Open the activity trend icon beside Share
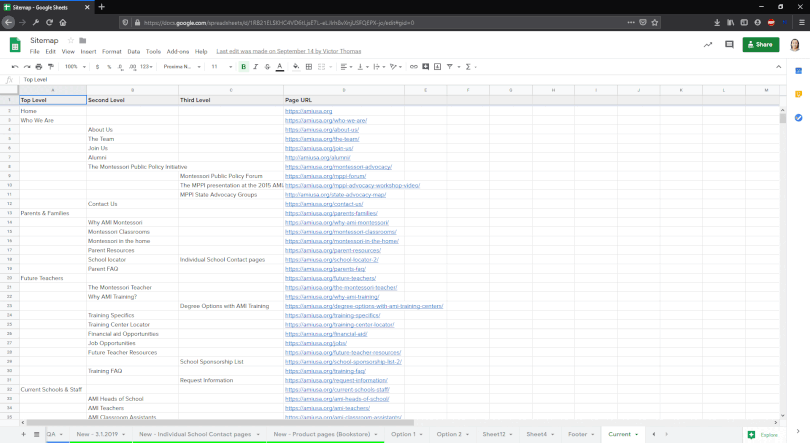810x443 pixels. [708, 44]
